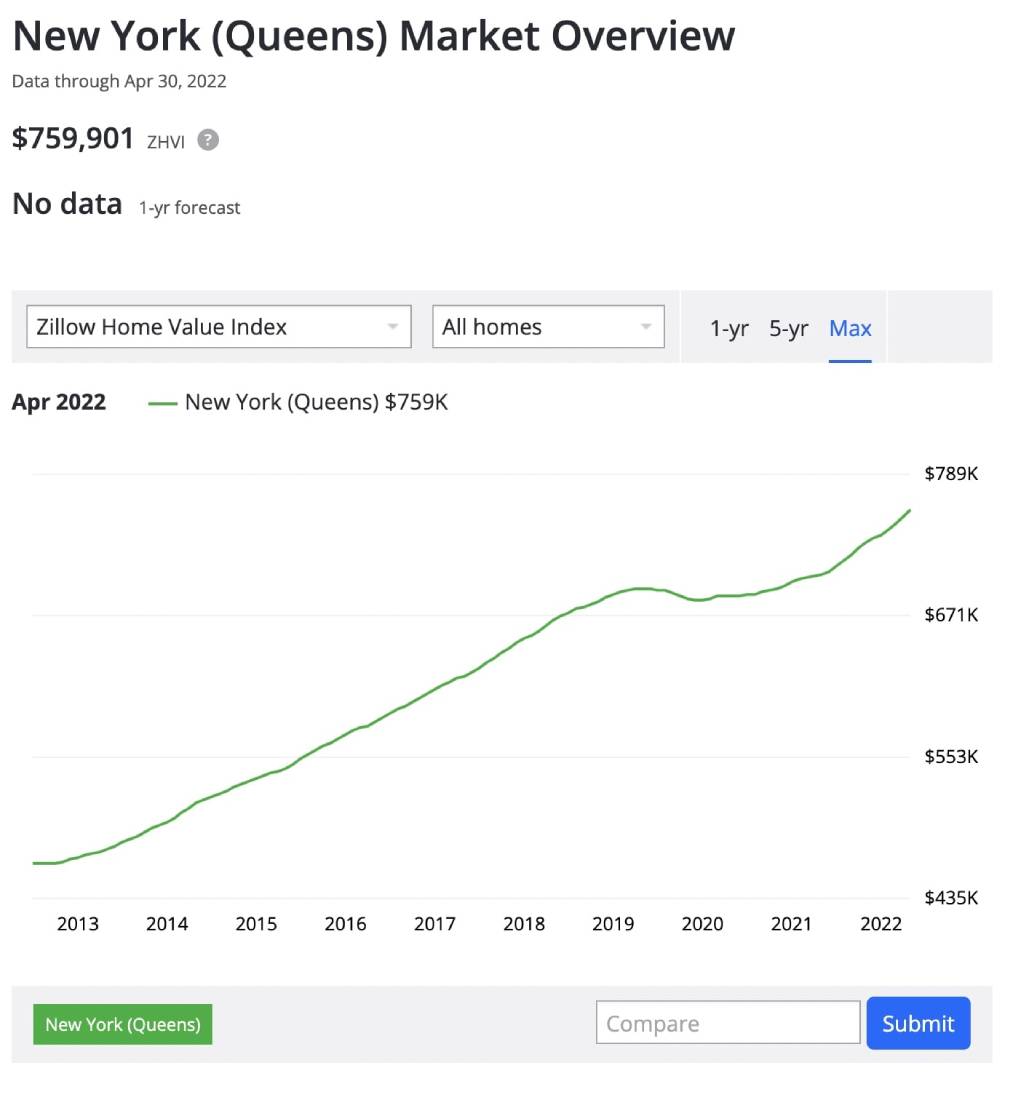Expand the All homes dropdown

pyautogui.click(x=548, y=327)
